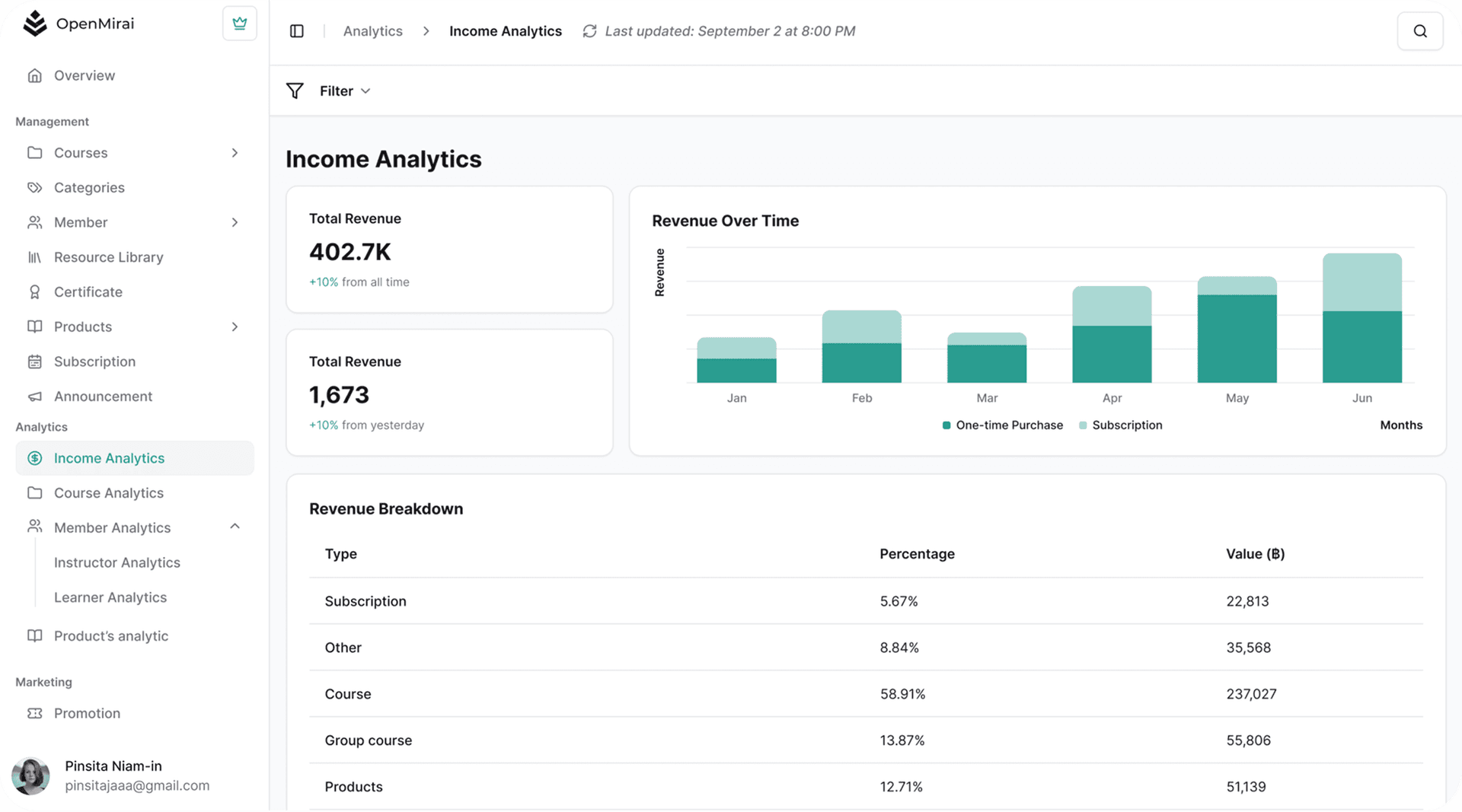Open Course Analytics in sidebar
The width and height of the screenshot is (1462, 812).
109,493
